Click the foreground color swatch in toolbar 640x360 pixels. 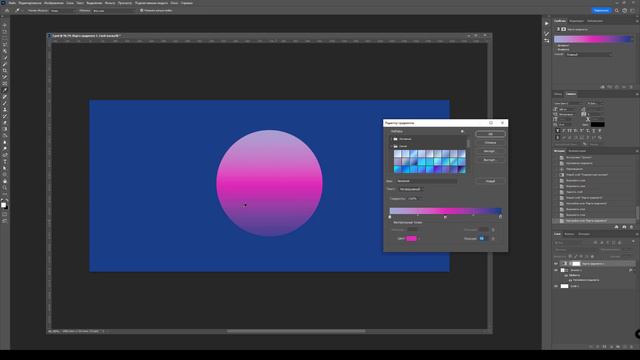tap(3, 204)
